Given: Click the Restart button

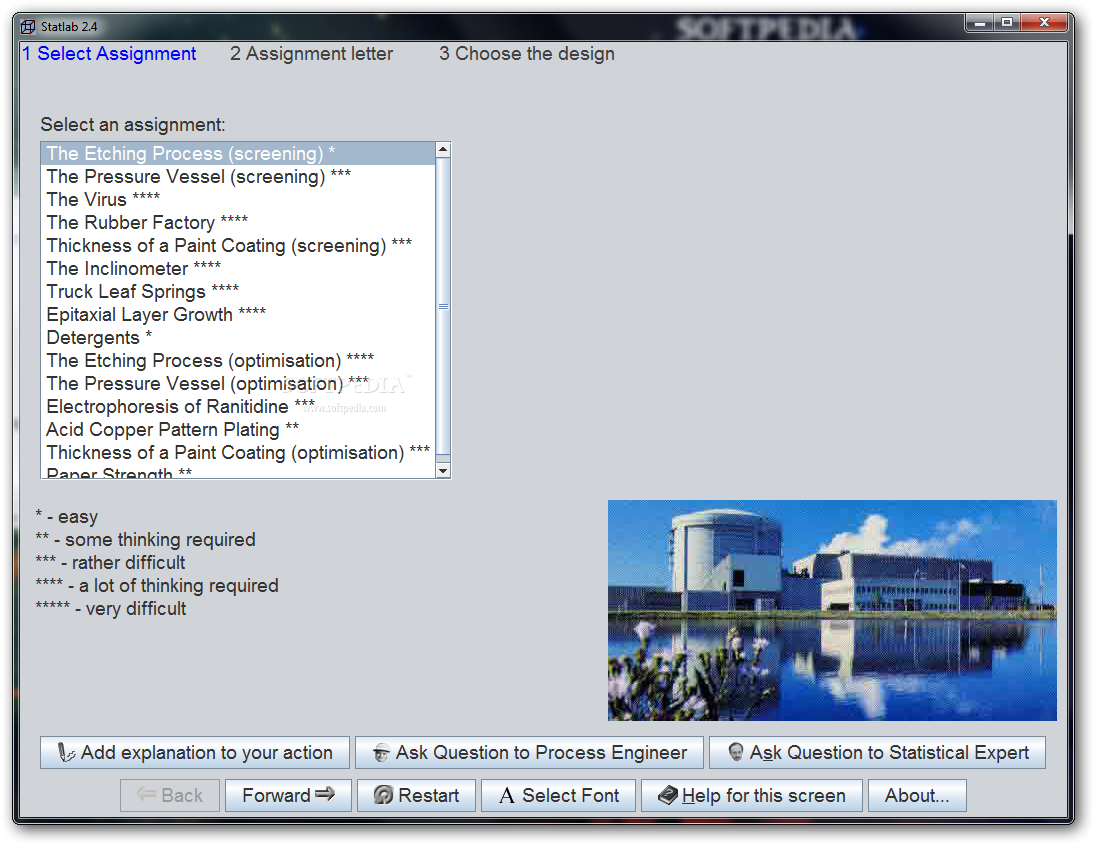Looking at the screenshot, I should click(x=416, y=795).
